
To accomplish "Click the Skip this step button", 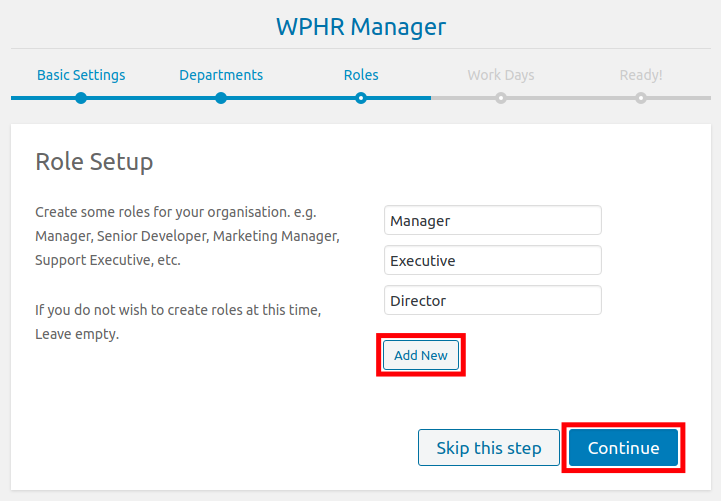I will (489, 447).
